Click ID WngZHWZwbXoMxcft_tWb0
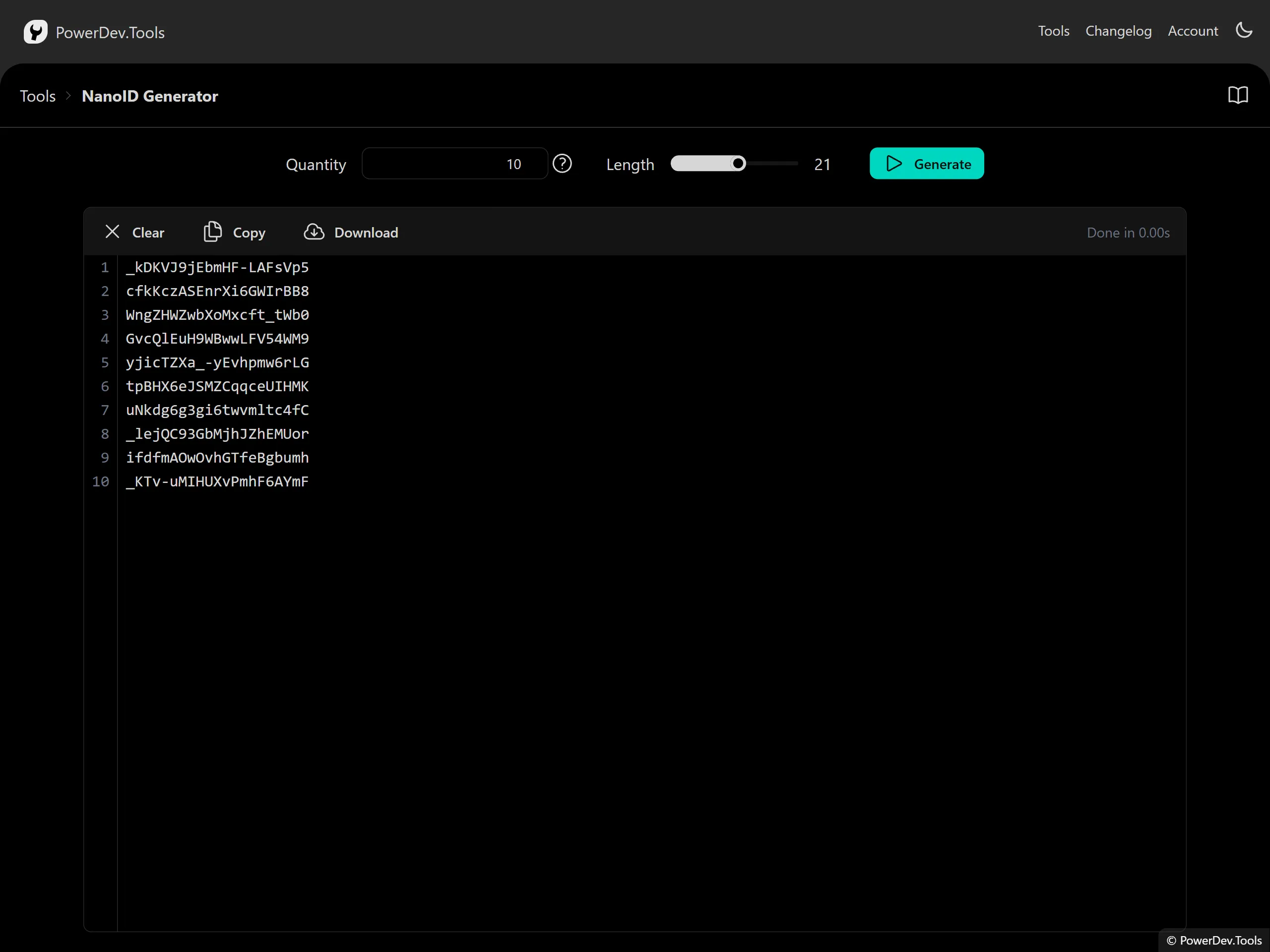This screenshot has width=1270, height=952. (x=217, y=315)
